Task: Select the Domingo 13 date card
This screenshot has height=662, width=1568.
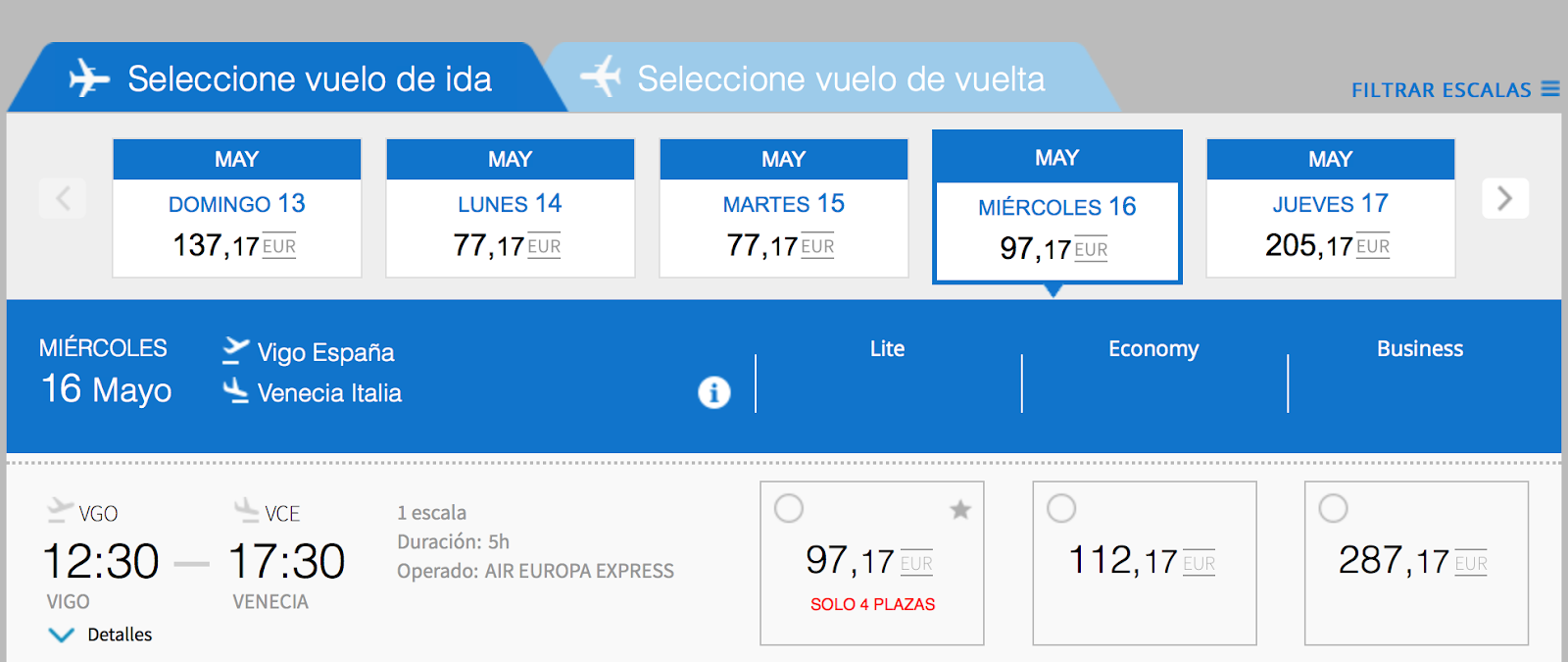Action: (x=237, y=208)
